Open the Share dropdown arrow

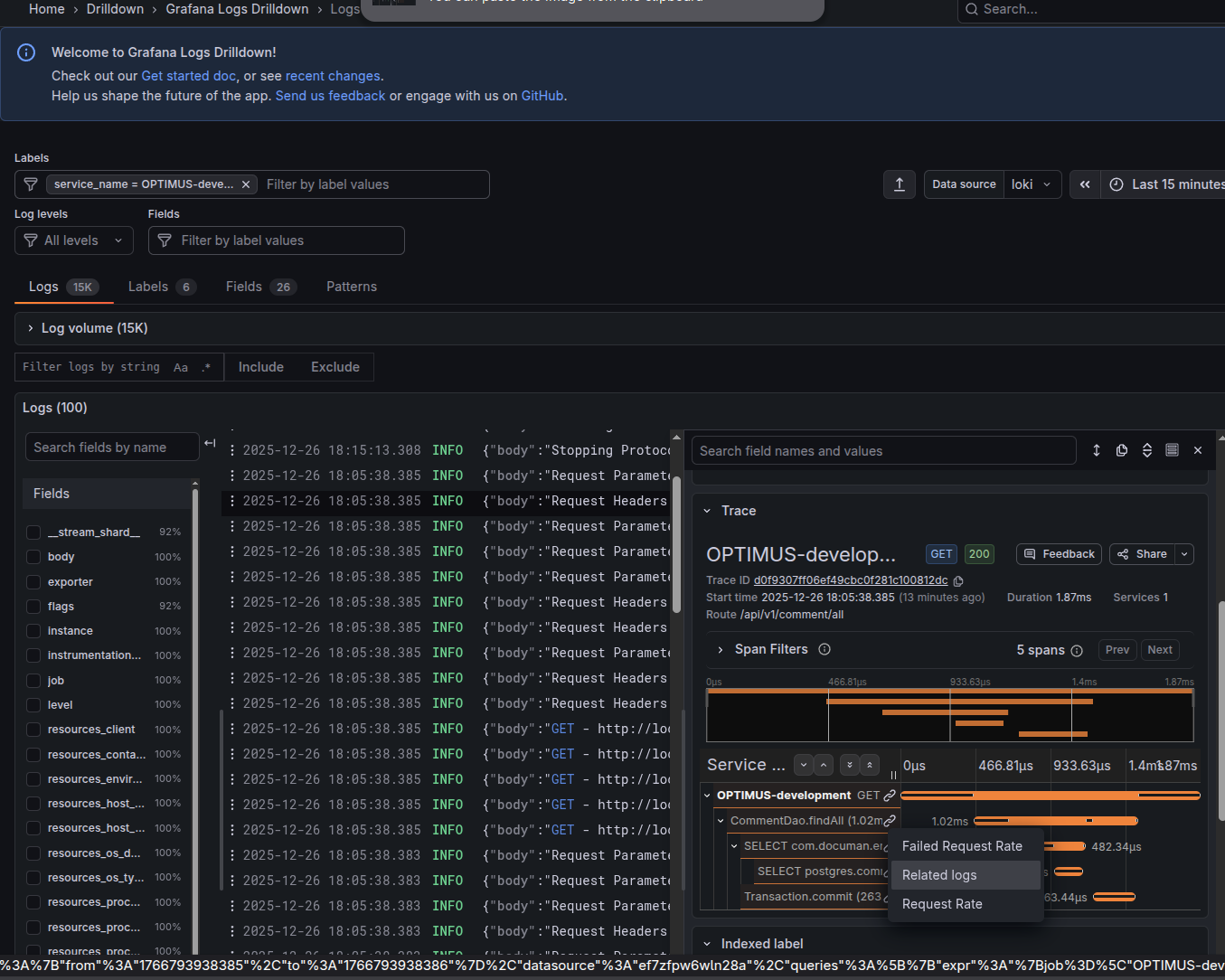(x=1184, y=554)
